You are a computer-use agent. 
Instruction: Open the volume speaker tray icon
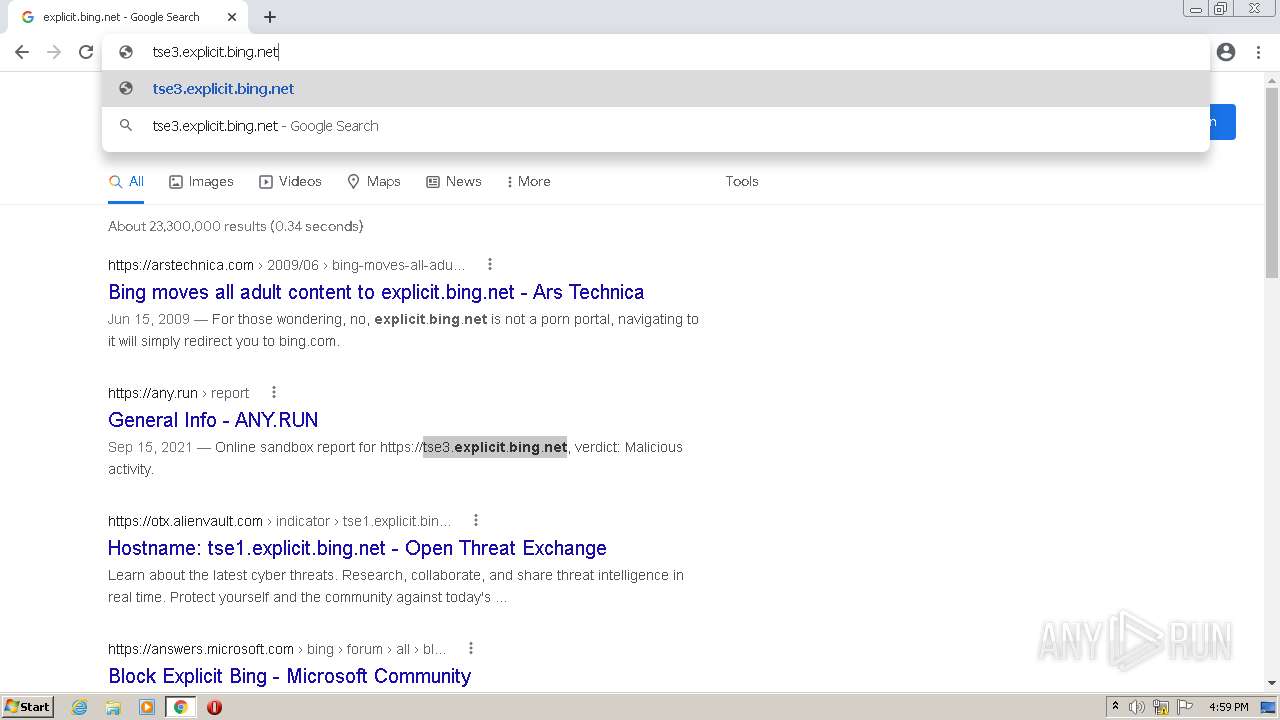[1137, 707]
